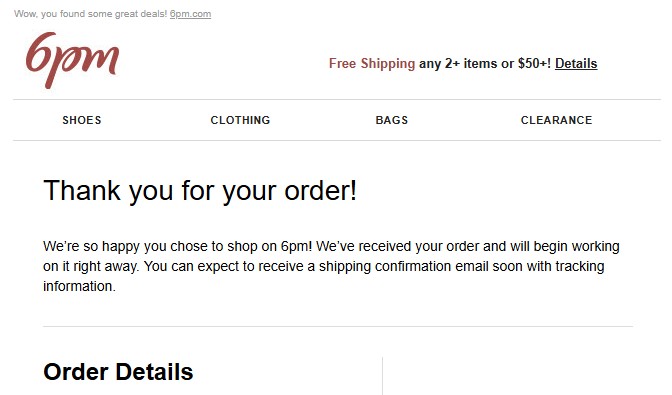Select the BAGS navigation item
Viewport: 672px width, 395px height.
pos(392,120)
